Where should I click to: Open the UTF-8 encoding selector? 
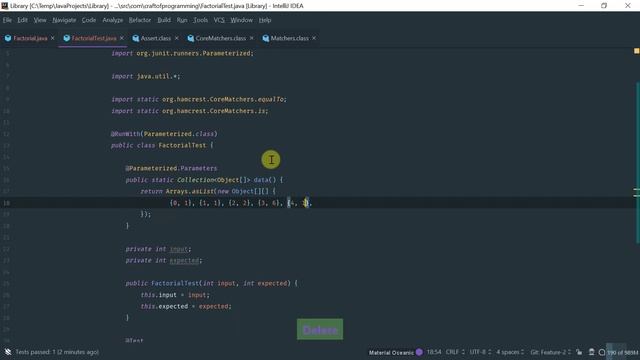click(x=479, y=352)
